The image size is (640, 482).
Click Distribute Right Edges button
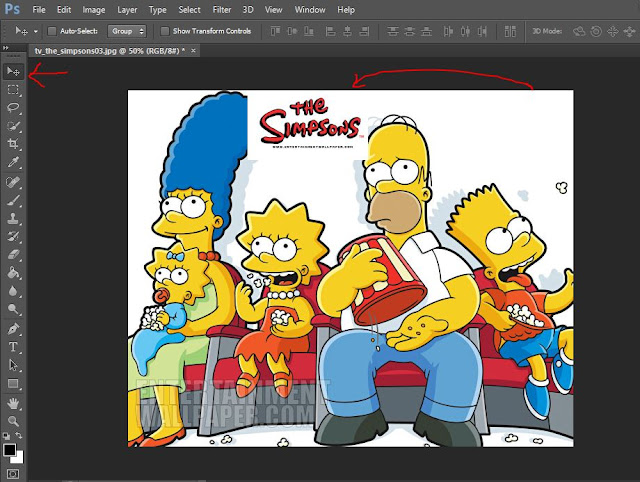(x=482, y=31)
